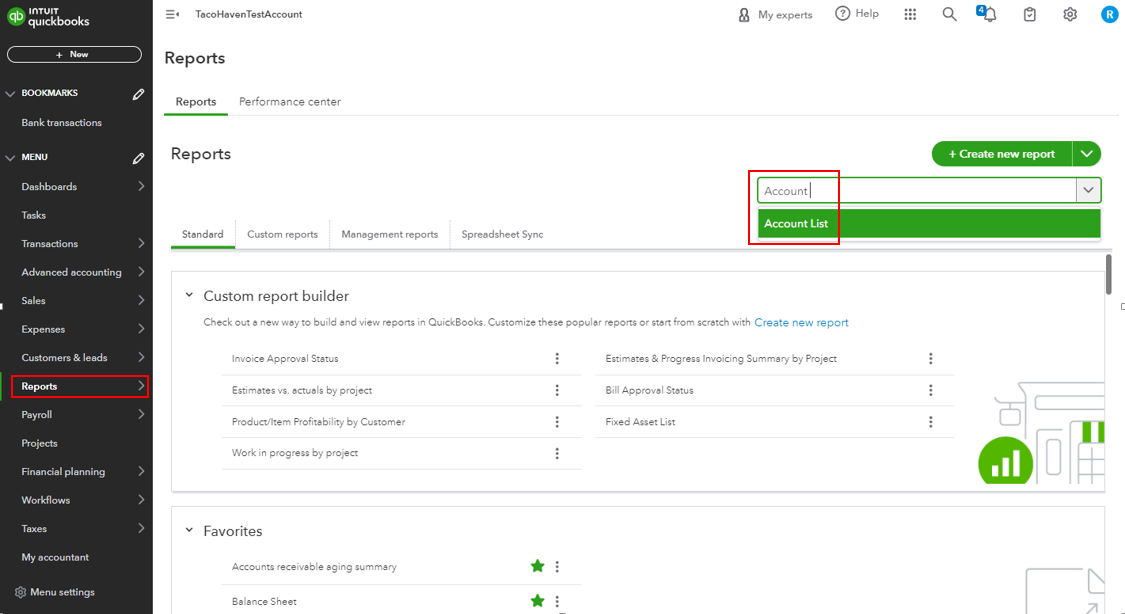Viewport: 1125px width, 614px height.
Task: Open Bank transactions bookmark
Action: [x=62, y=123]
